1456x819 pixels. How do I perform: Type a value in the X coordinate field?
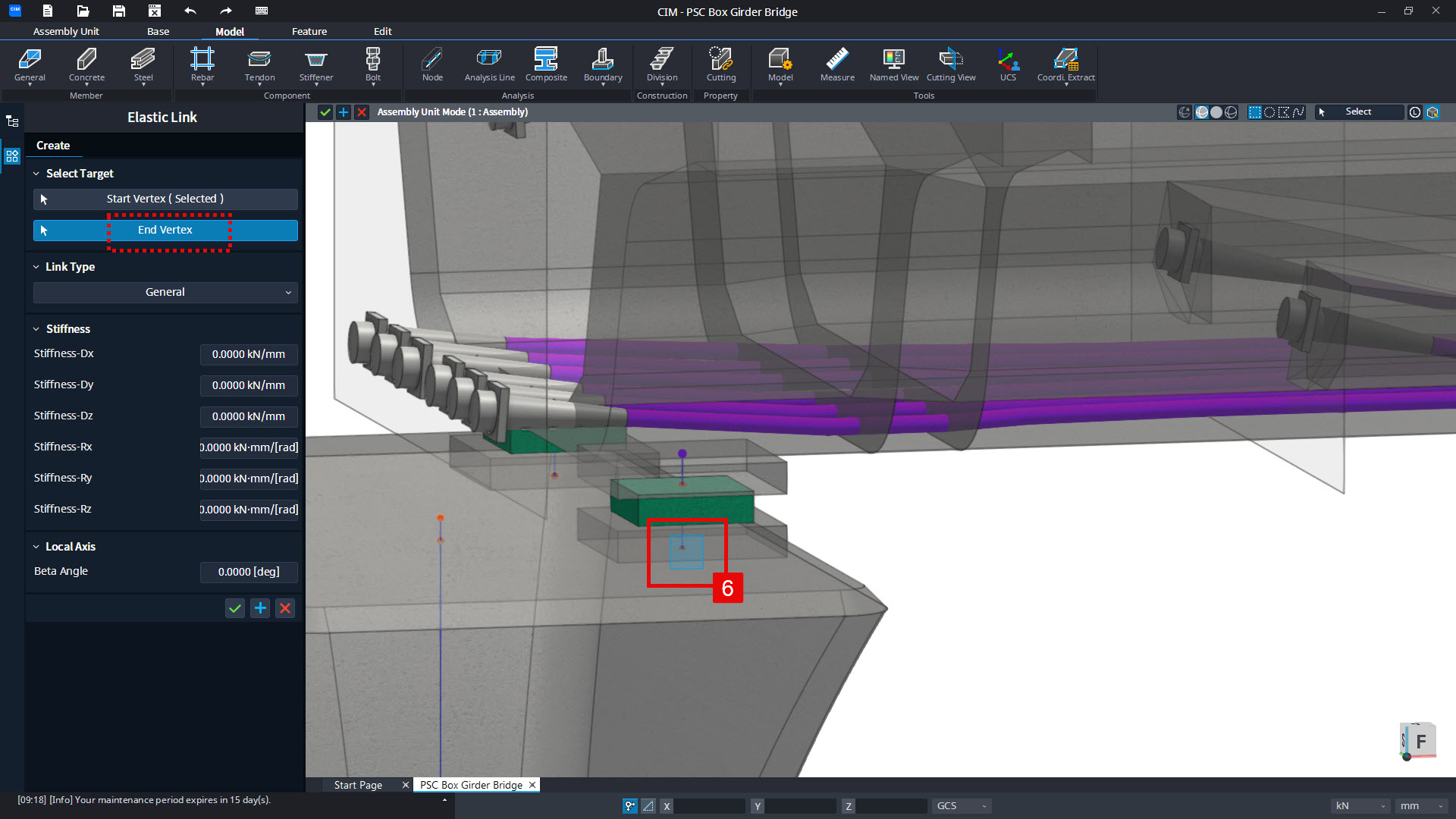pyautogui.click(x=709, y=805)
